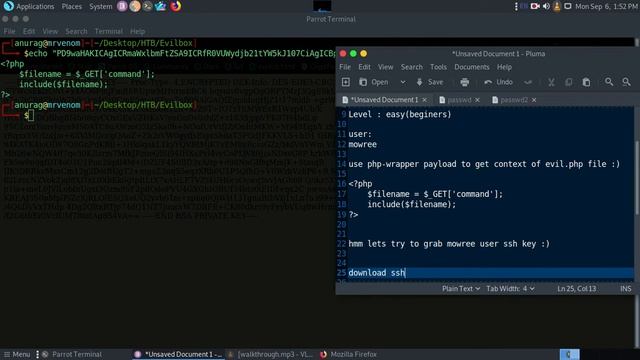640x360 pixels.
Task: Open Find with the first magnifier icon
Action: click(x=609, y=82)
